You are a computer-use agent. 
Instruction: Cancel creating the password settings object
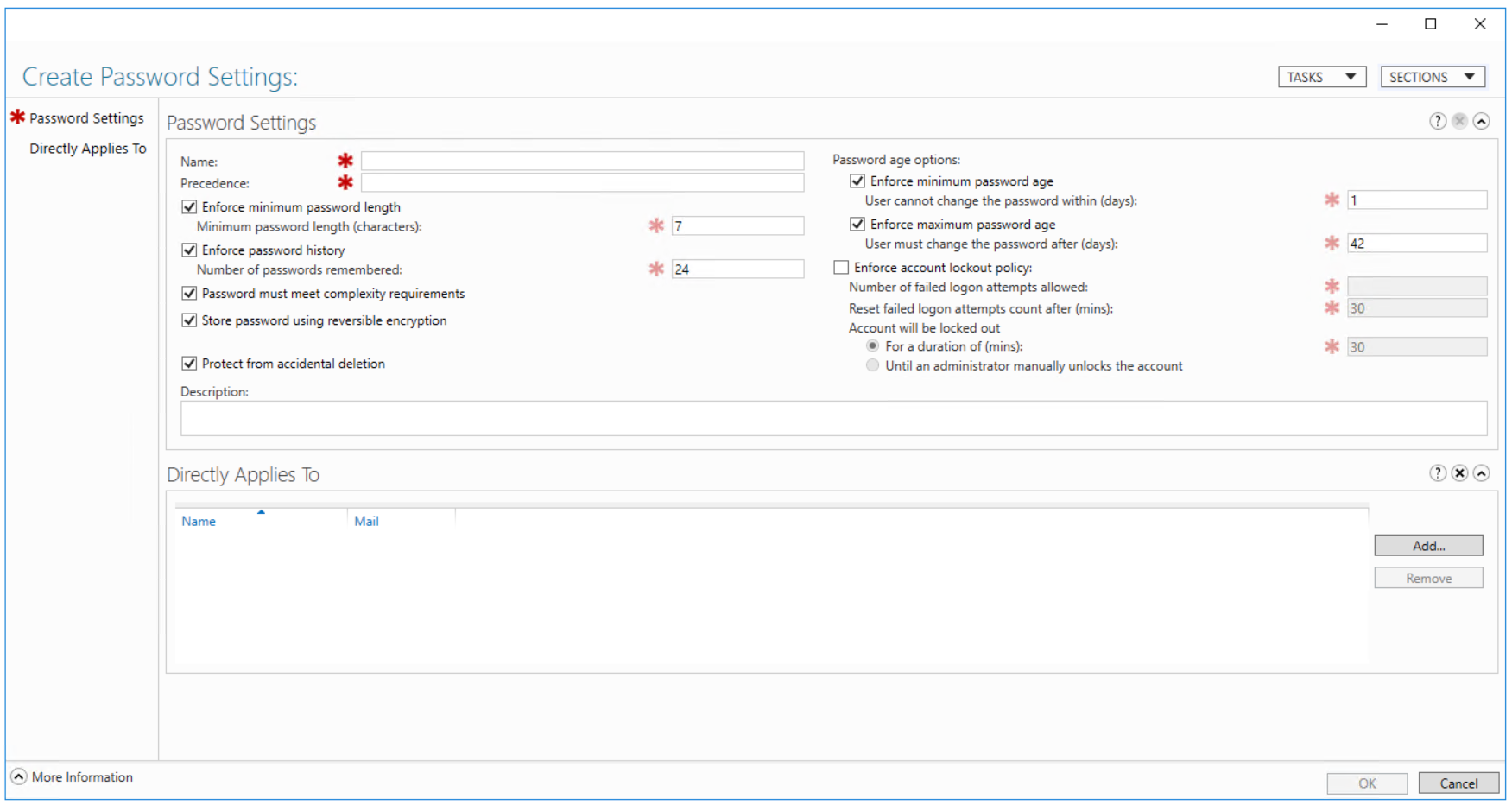pyautogui.click(x=1458, y=783)
